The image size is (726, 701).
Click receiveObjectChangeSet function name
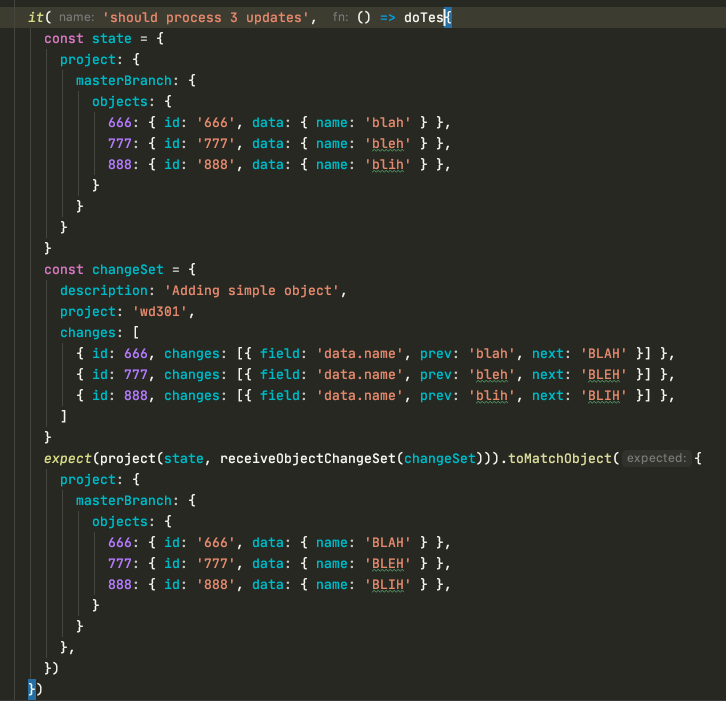(x=307, y=458)
